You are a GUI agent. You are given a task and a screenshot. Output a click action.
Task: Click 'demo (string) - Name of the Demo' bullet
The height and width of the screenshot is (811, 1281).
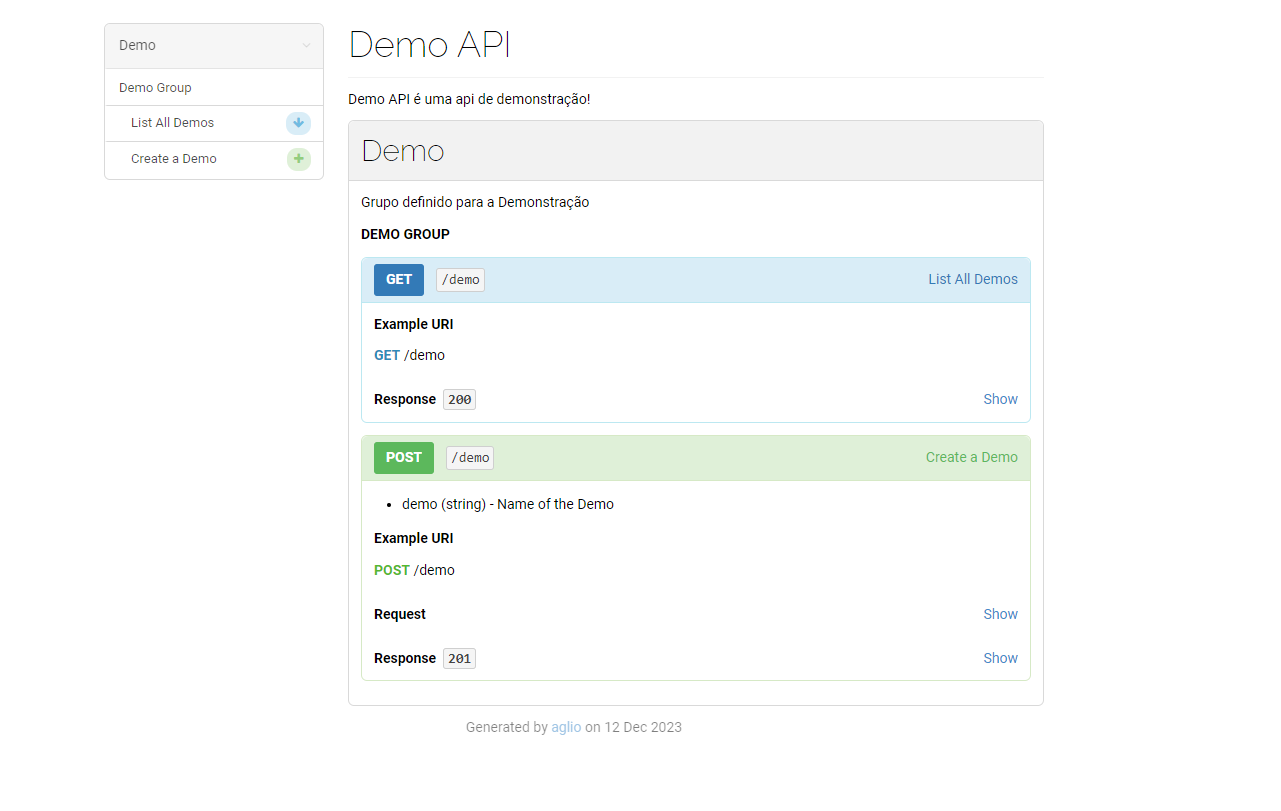click(508, 504)
